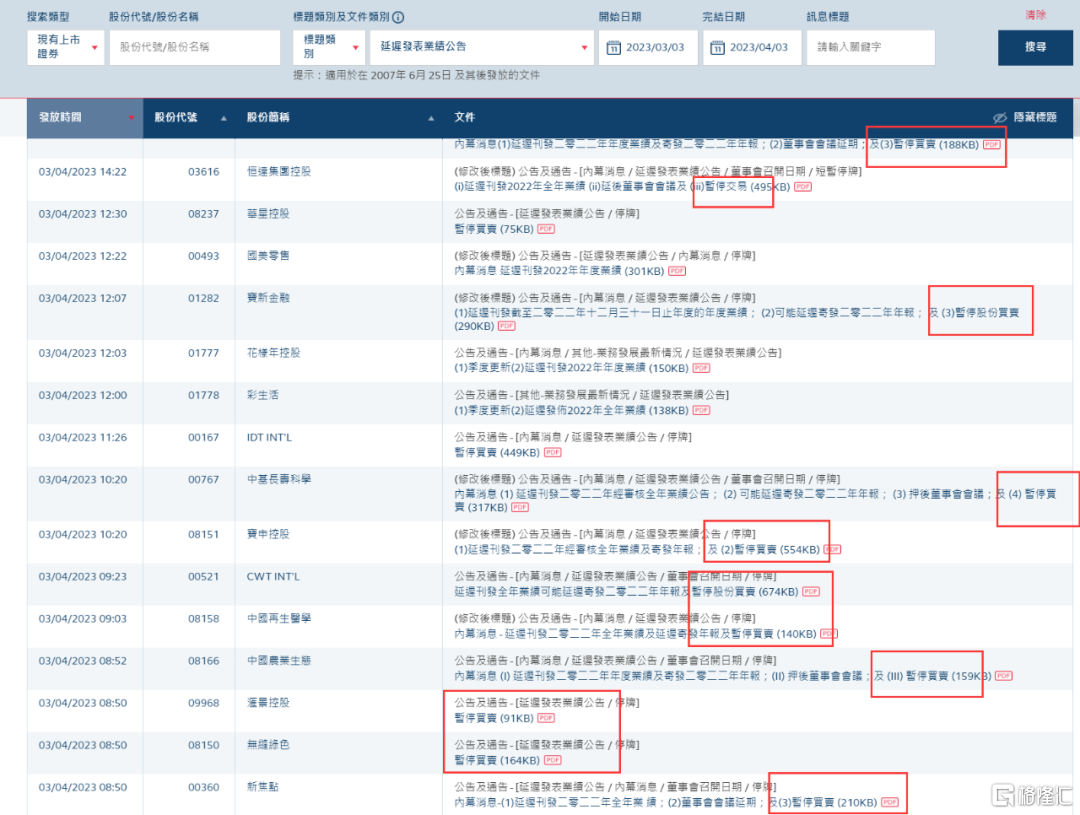The width and height of the screenshot is (1080, 815).
Task: Open the 完結日期 calendar picker
Action: (x=717, y=48)
